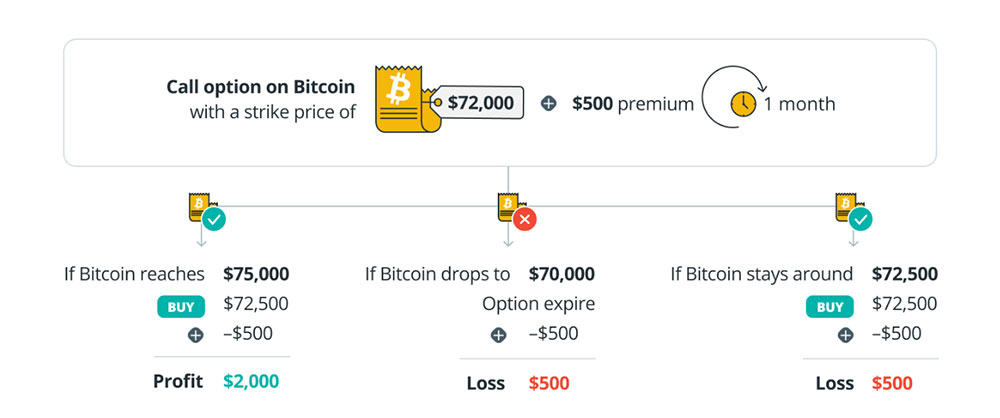Click the green Profit $2,000 amount
This screenshot has width=1000, height=418.
click(251, 381)
